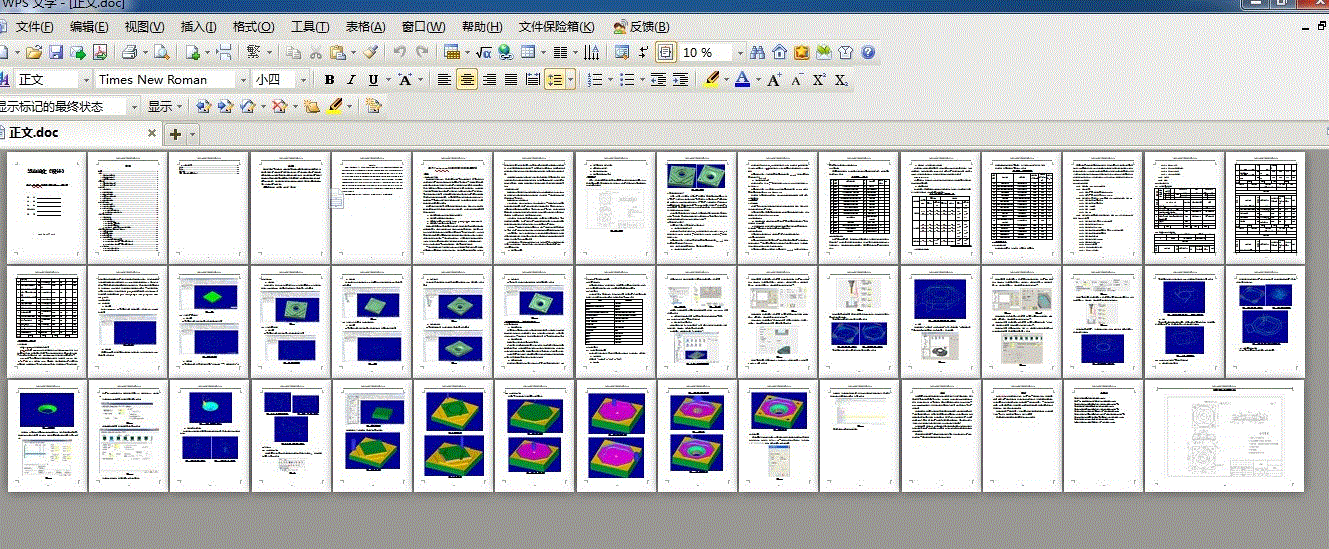
Task: Grow font size with A+ icon
Action: pyautogui.click(x=774, y=79)
